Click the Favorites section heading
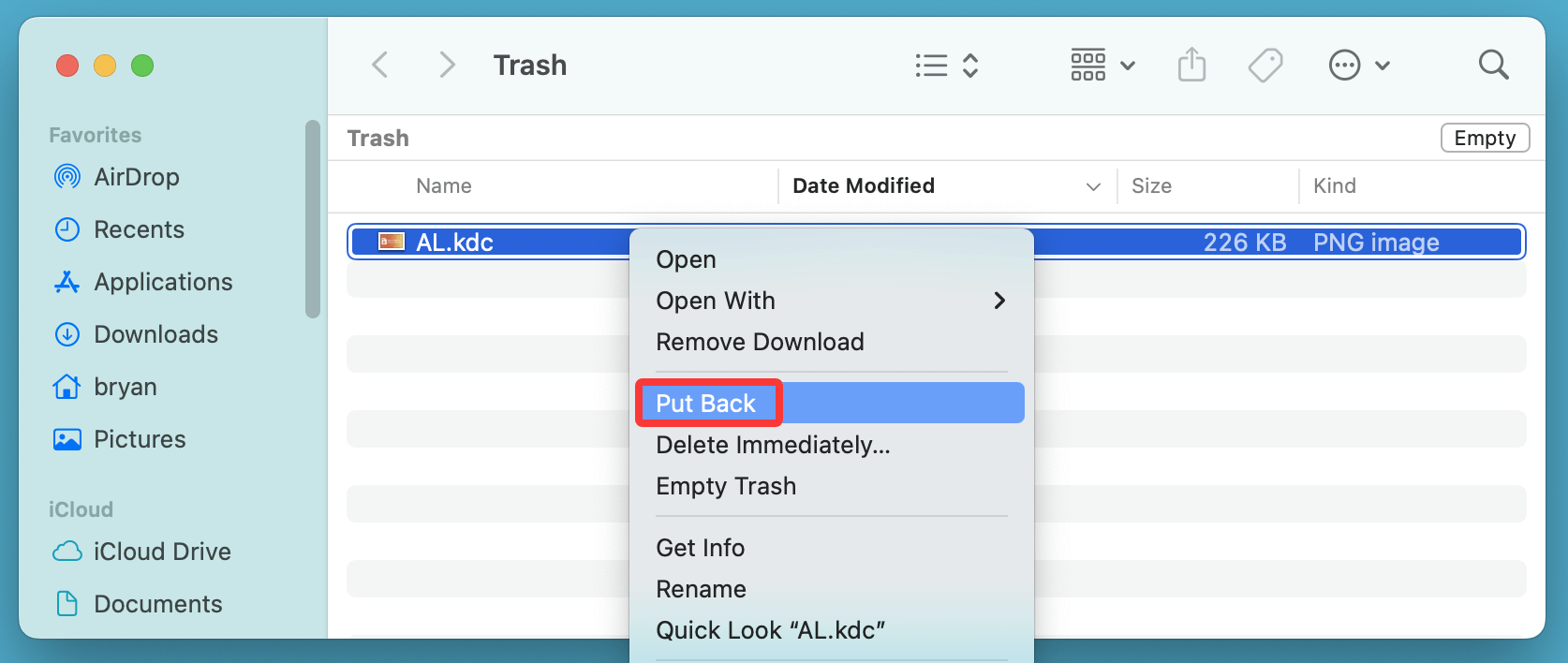Viewport: 1568px width, 663px height. point(96,135)
